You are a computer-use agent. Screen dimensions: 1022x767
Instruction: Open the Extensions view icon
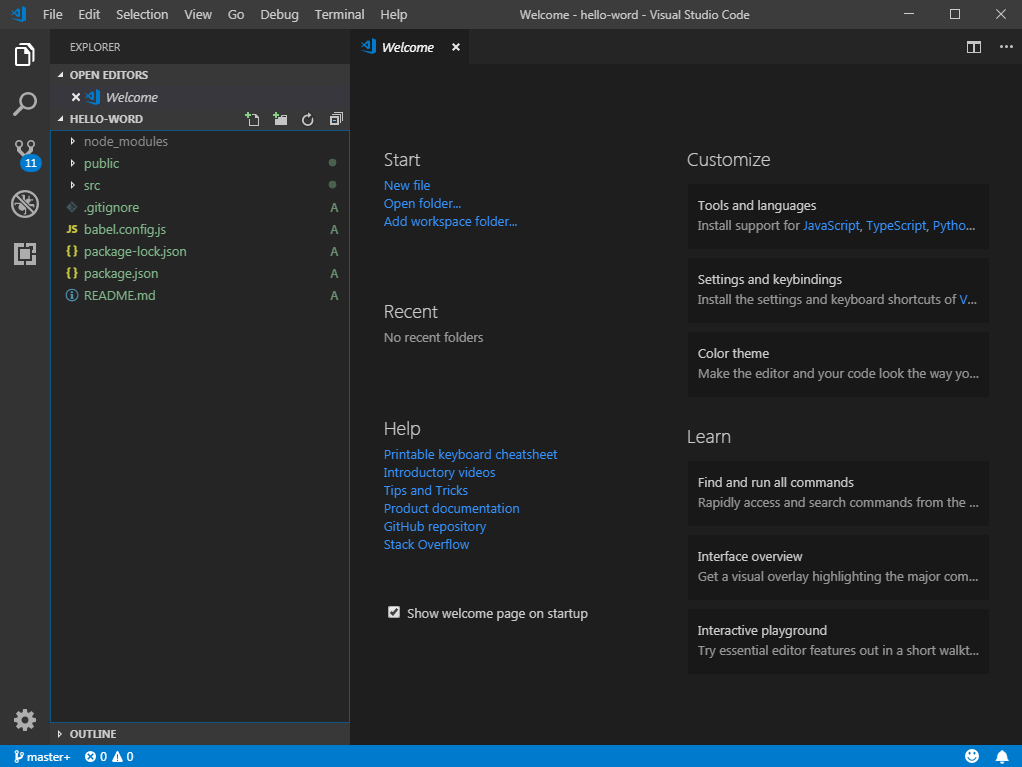tap(25, 254)
